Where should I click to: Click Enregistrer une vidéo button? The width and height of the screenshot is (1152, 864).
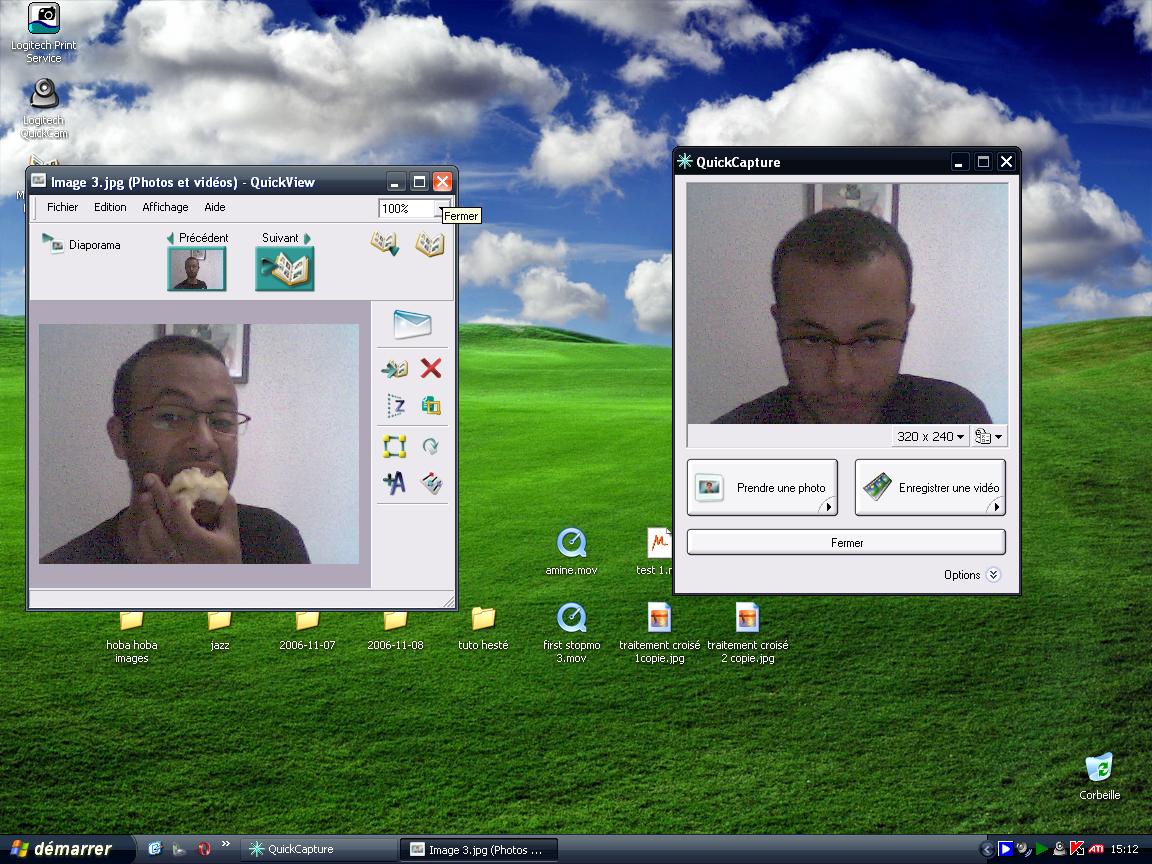[x=930, y=487]
